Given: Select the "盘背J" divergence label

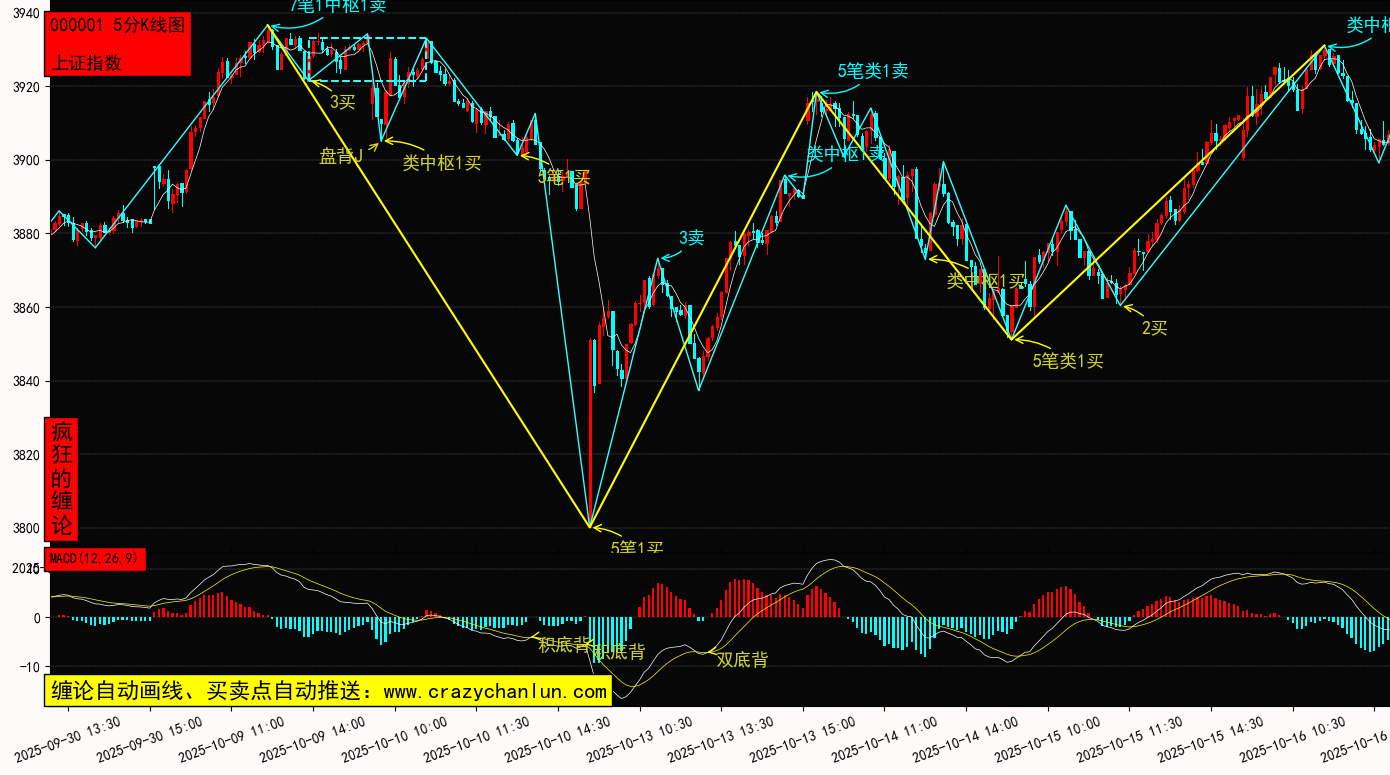Looking at the screenshot, I should (340, 156).
